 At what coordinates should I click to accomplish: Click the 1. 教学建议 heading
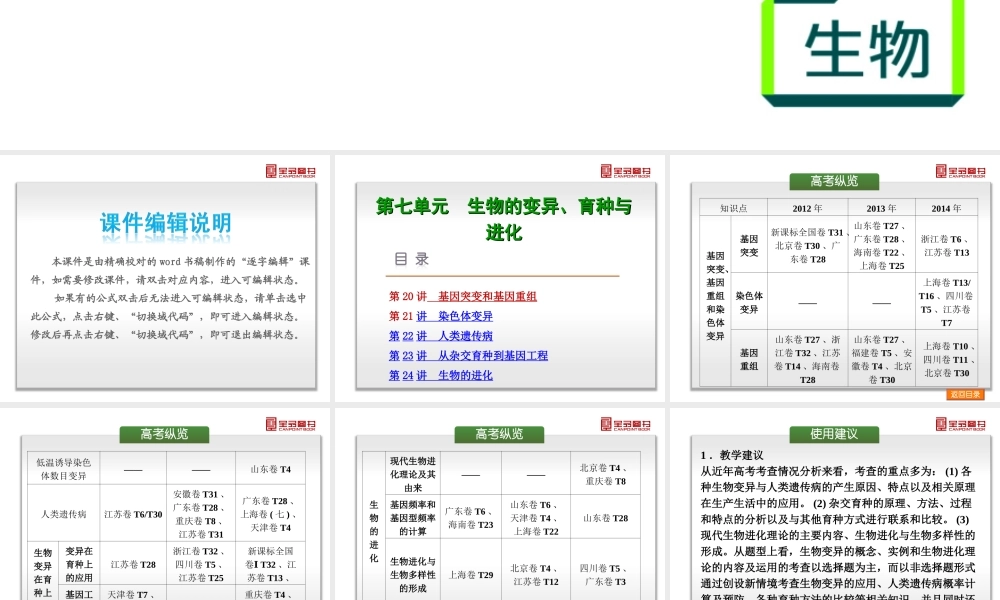tap(732, 455)
